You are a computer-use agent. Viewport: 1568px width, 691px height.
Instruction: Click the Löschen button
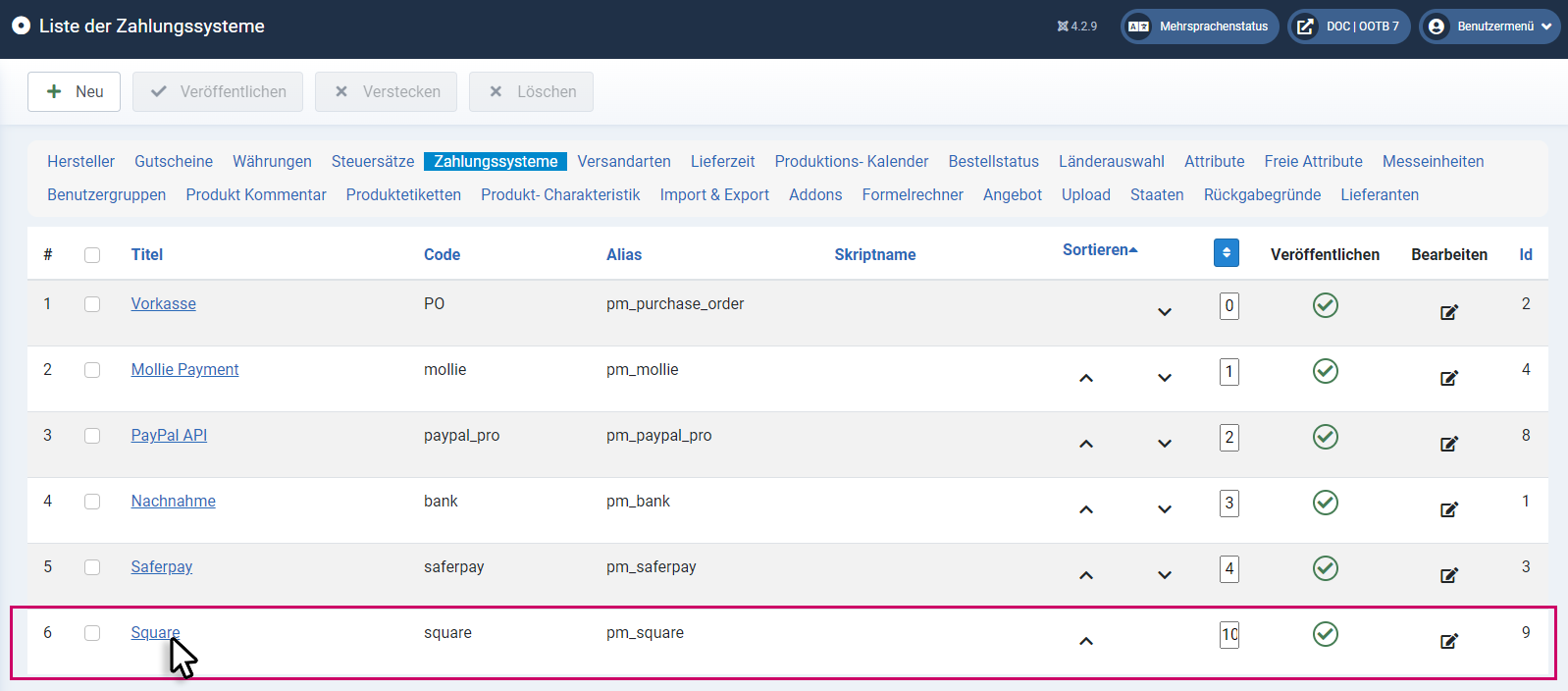[x=531, y=91]
